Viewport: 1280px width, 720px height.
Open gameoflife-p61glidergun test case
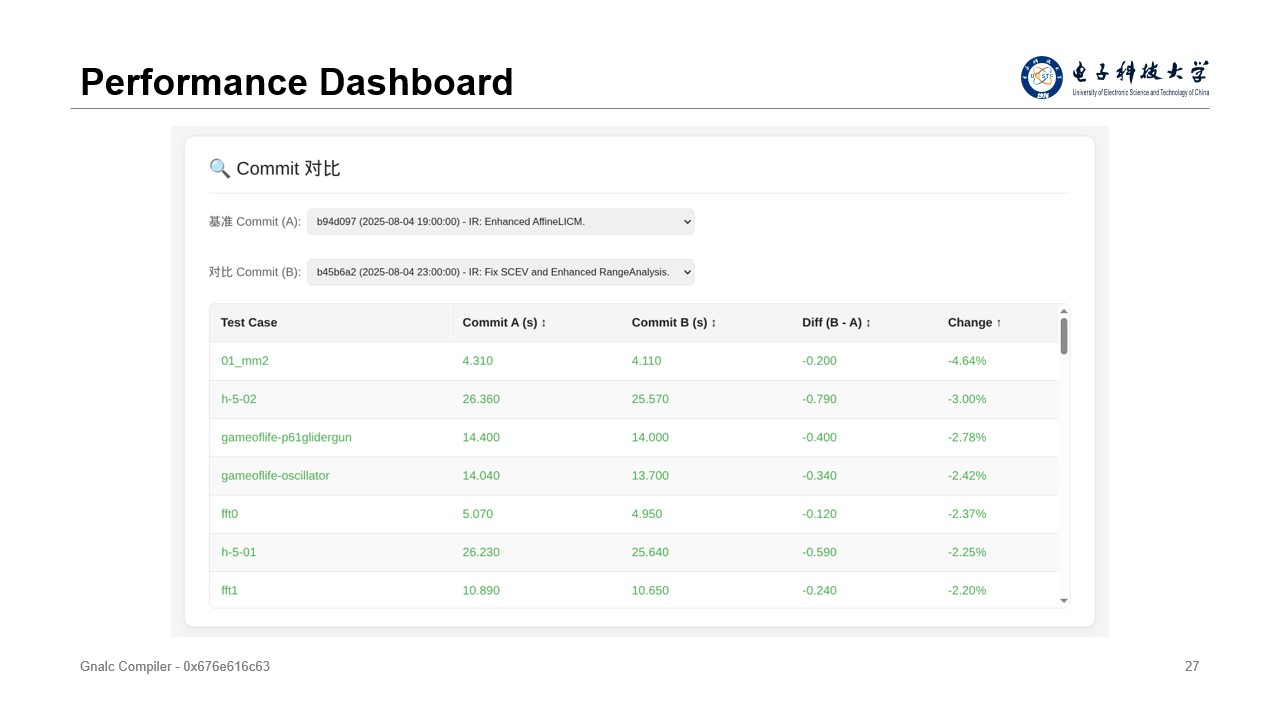click(x=286, y=438)
